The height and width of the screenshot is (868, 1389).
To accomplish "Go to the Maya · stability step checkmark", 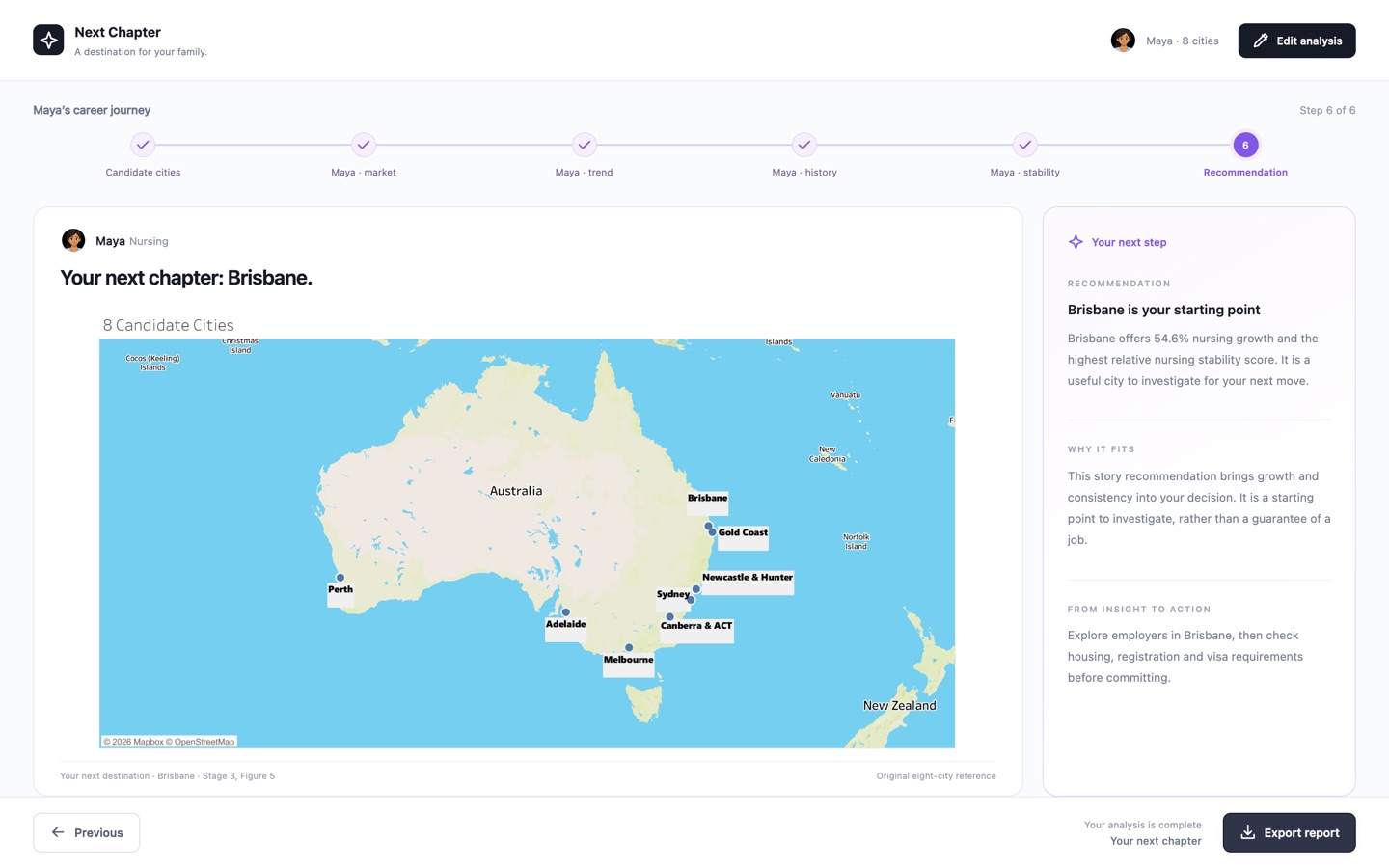I will pyautogui.click(x=1024, y=145).
